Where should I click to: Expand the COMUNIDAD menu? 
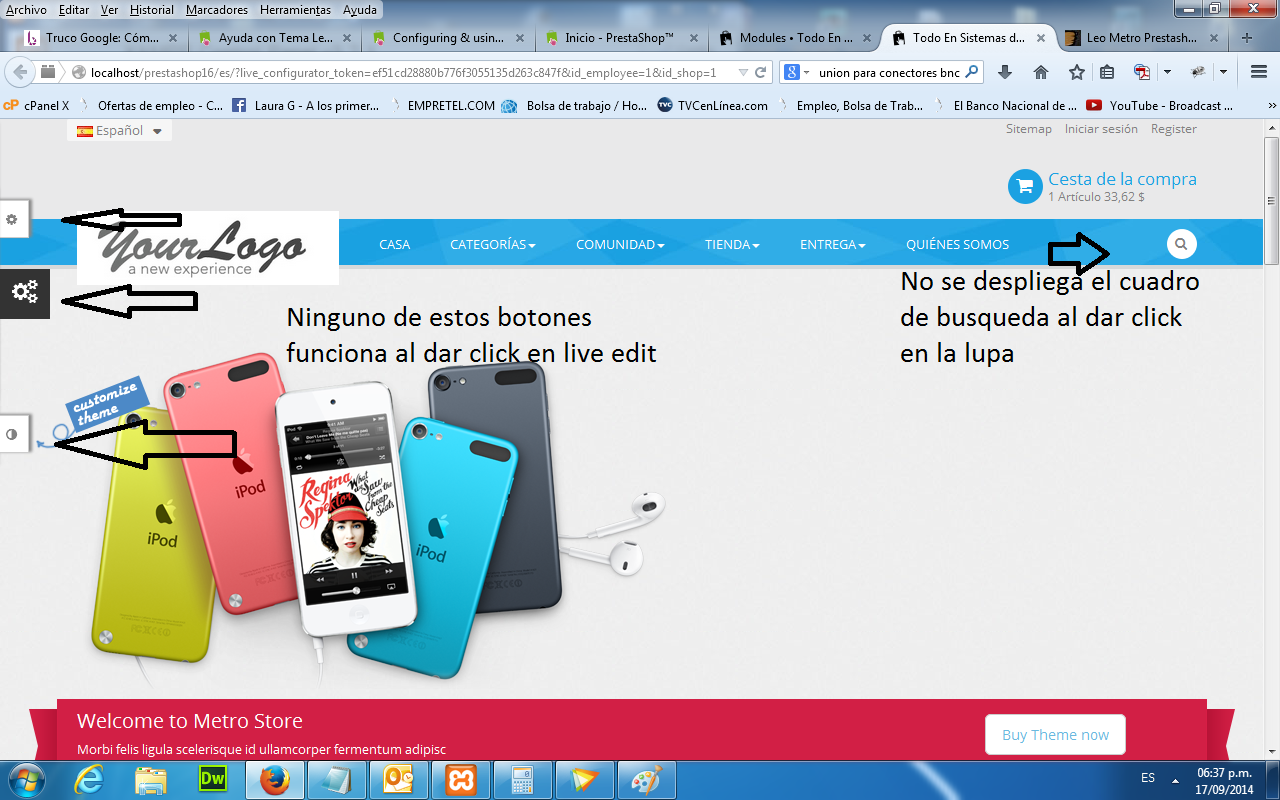click(x=621, y=244)
